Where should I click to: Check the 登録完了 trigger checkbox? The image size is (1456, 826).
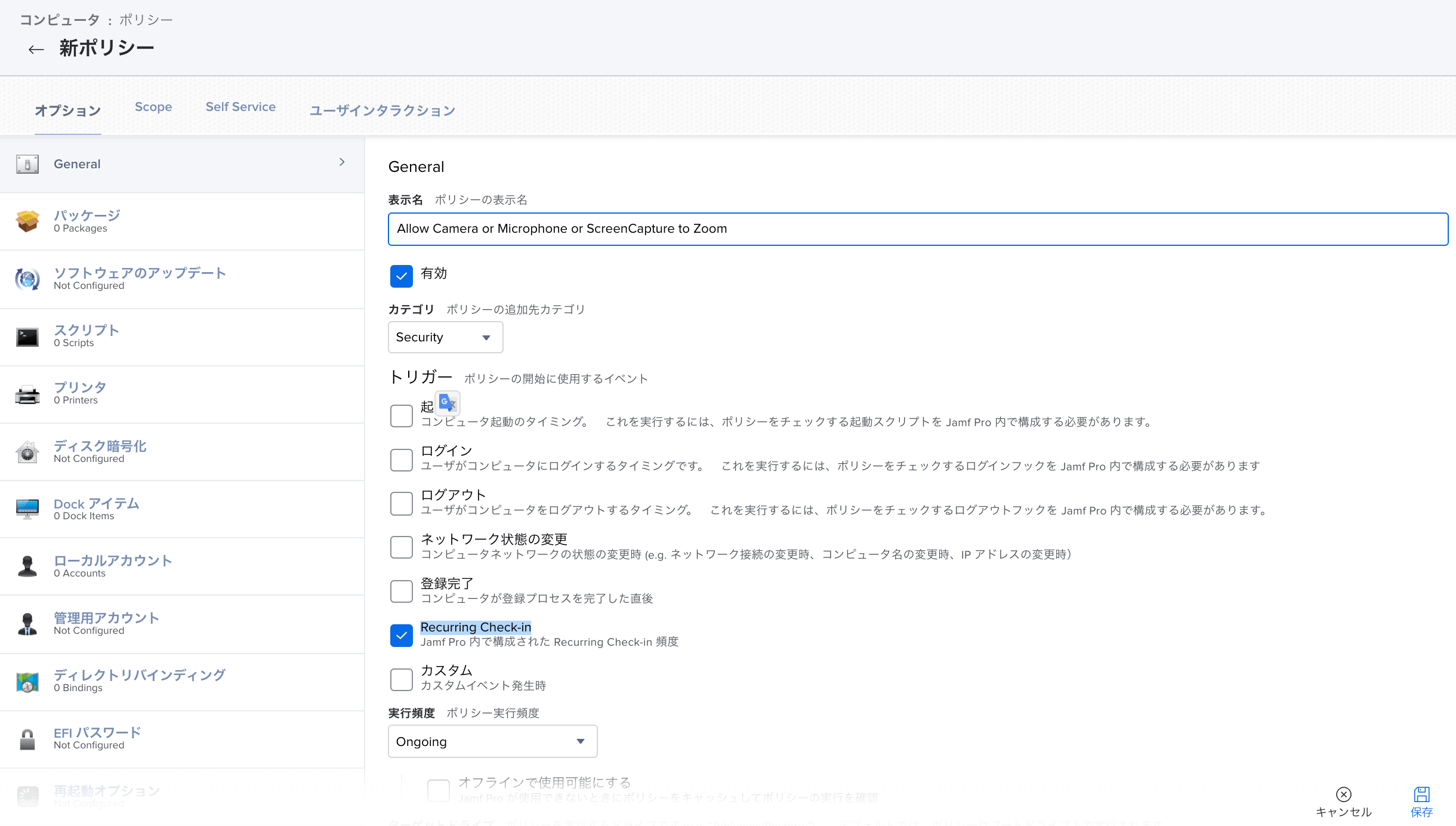(x=402, y=591)
